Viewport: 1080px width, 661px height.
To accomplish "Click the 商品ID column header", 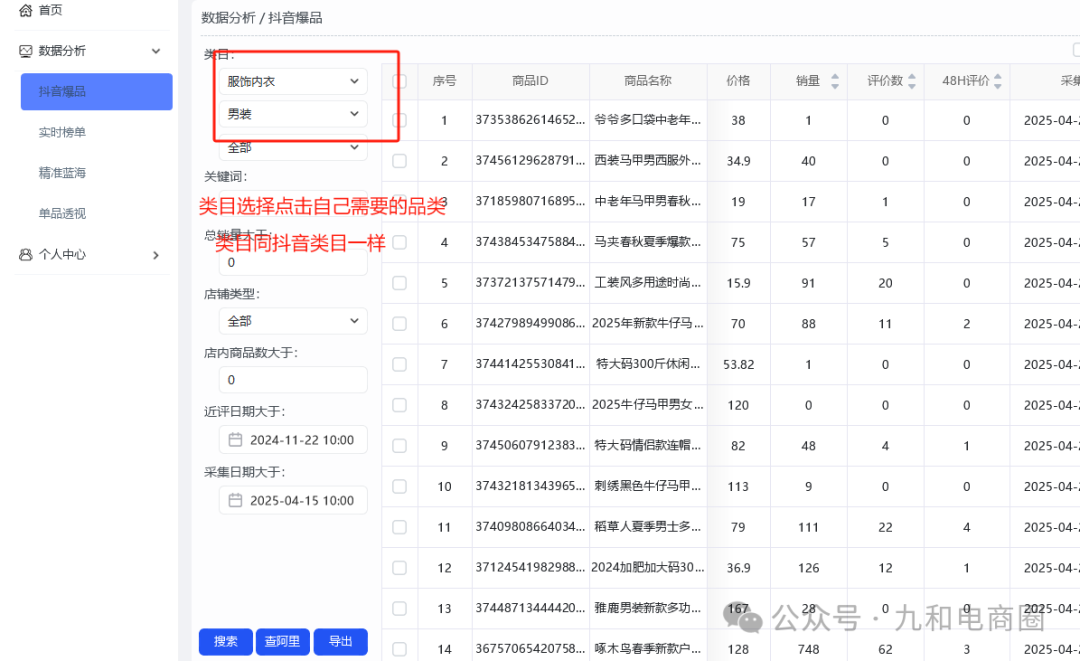I will click(x=530, y=81).
